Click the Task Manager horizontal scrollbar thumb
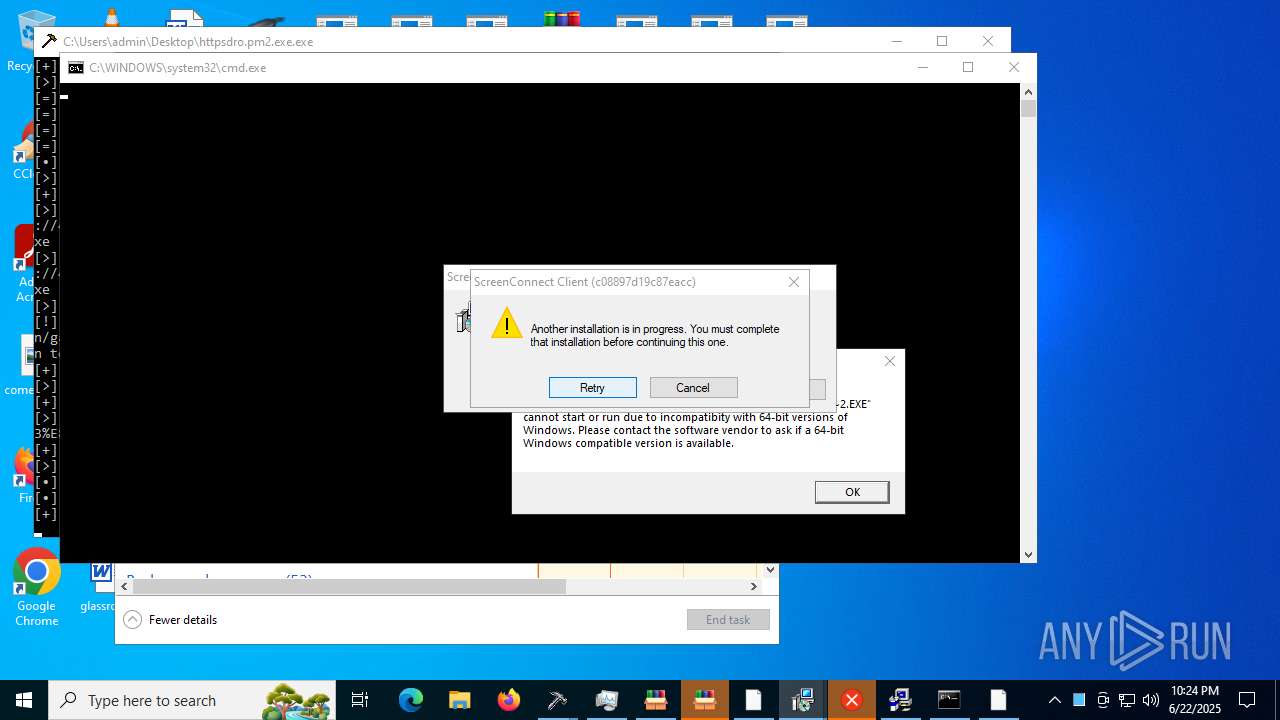The image size is (1280, 720). (349, 586)
